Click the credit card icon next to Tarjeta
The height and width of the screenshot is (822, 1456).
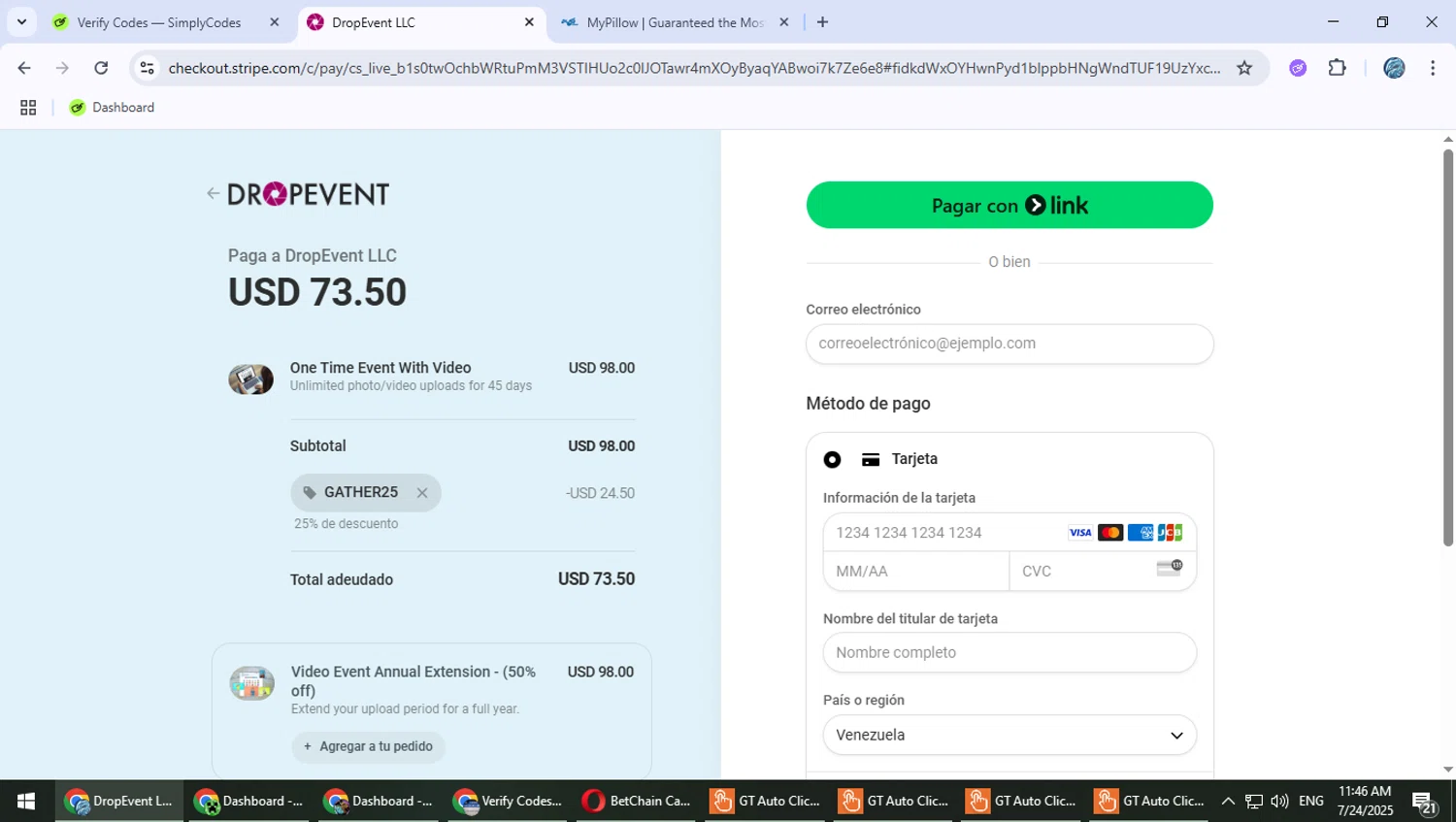point(871,460)
